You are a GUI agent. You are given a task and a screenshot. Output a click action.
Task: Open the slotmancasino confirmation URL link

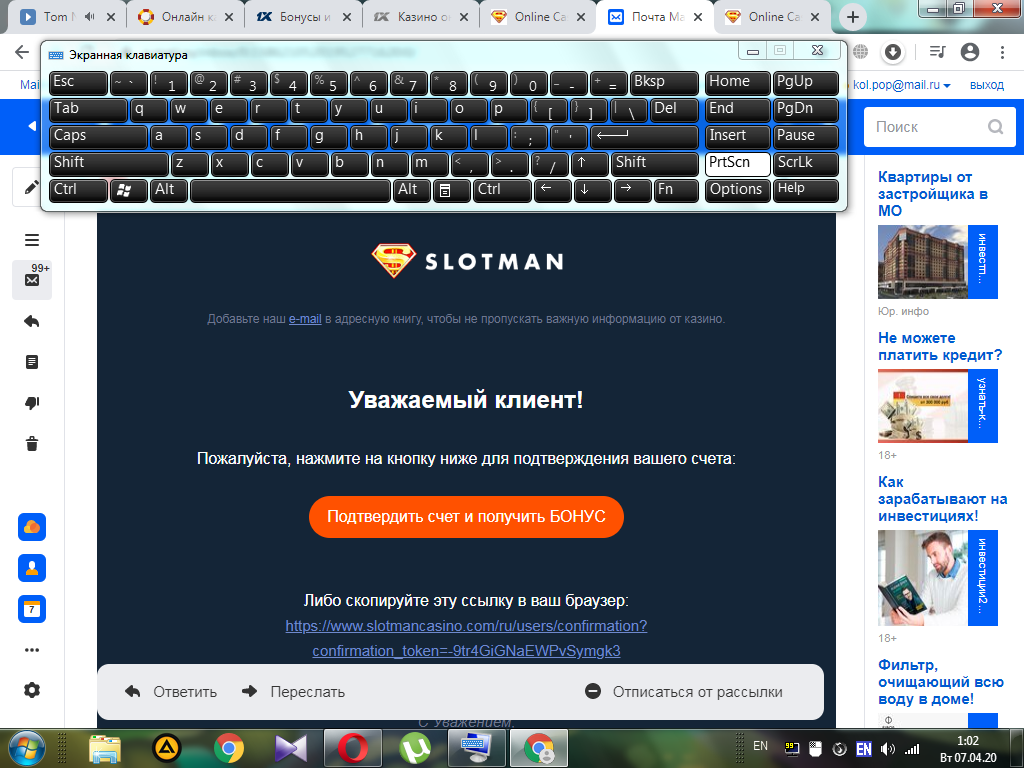point(466,638)
